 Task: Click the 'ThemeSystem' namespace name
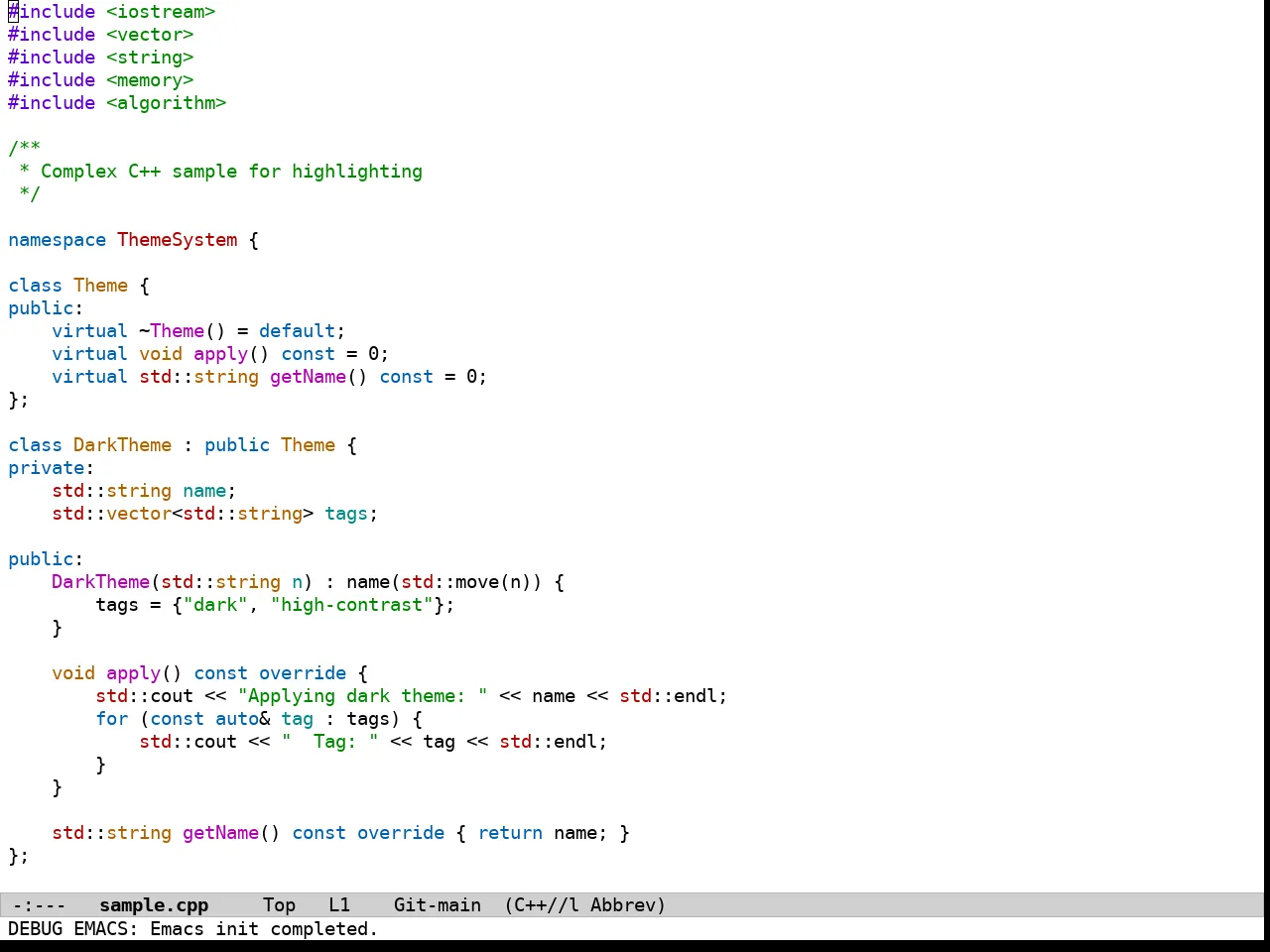coord(178,240)
